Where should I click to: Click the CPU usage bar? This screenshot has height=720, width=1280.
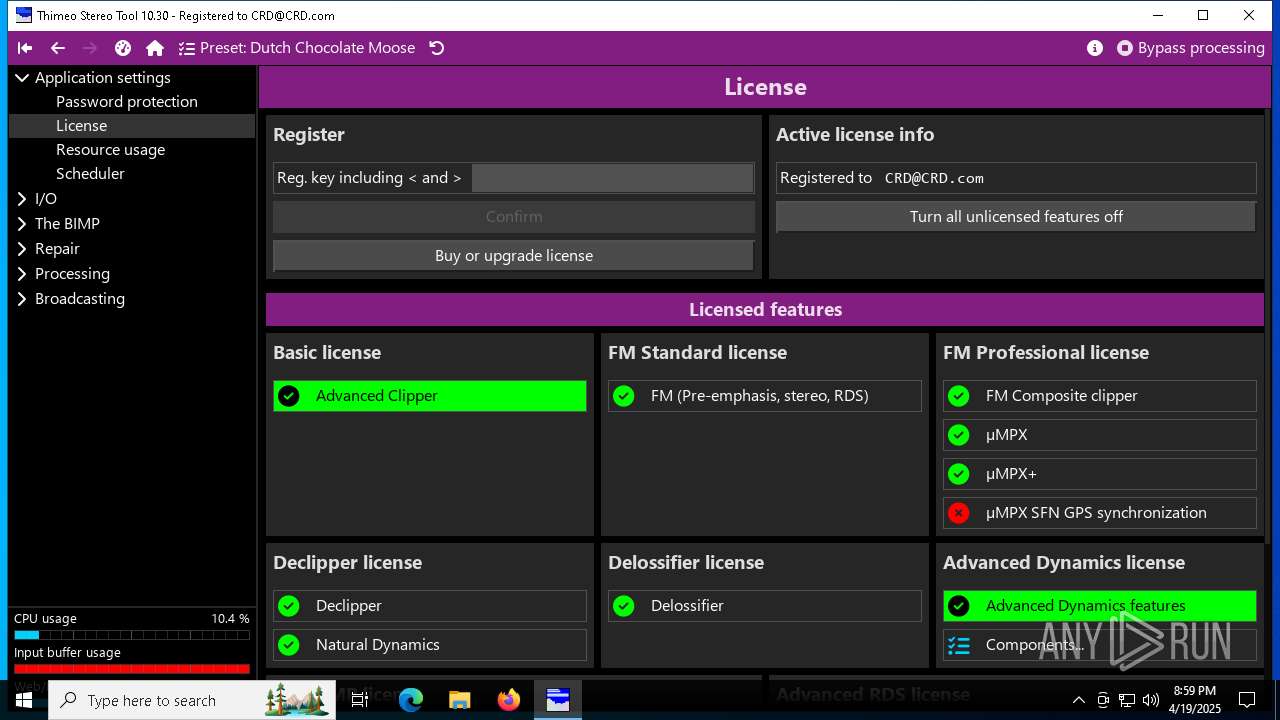point(132,635)
